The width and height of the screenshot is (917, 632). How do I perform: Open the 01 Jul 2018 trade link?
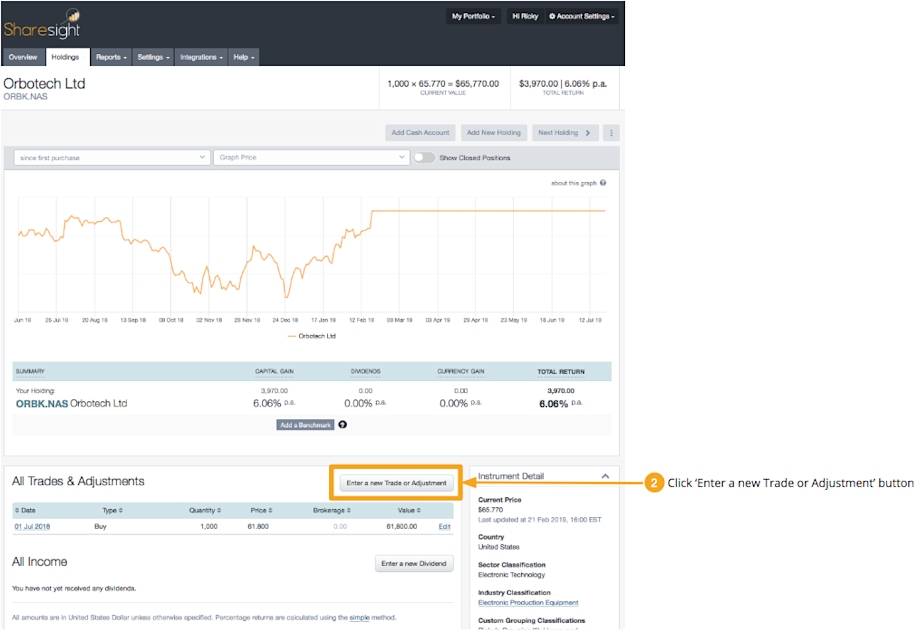(32, 527)
